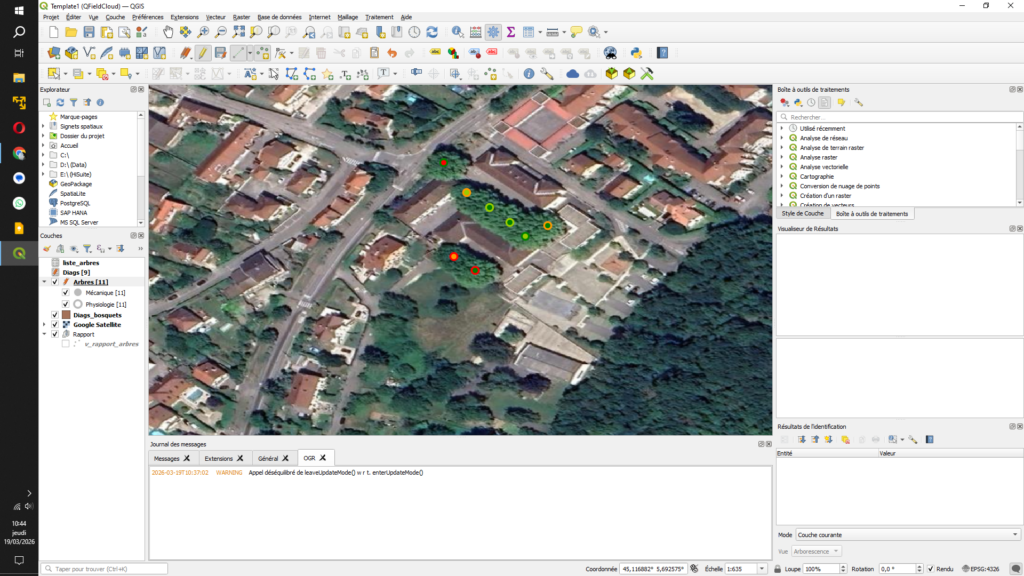The width and height of the screenshot is (1024, 576).
Task: Open layer styling panel brush icon in Couches
Action: coord(46,249)
